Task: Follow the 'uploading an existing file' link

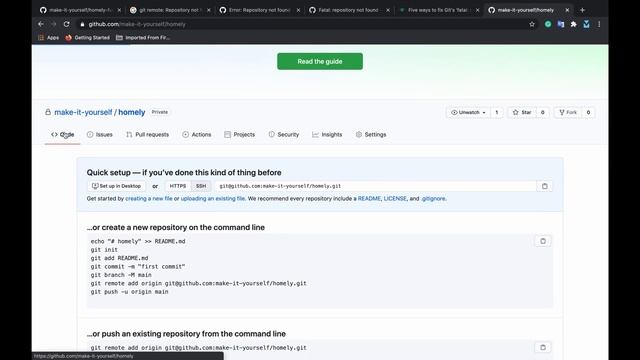Action: [213, 199]
